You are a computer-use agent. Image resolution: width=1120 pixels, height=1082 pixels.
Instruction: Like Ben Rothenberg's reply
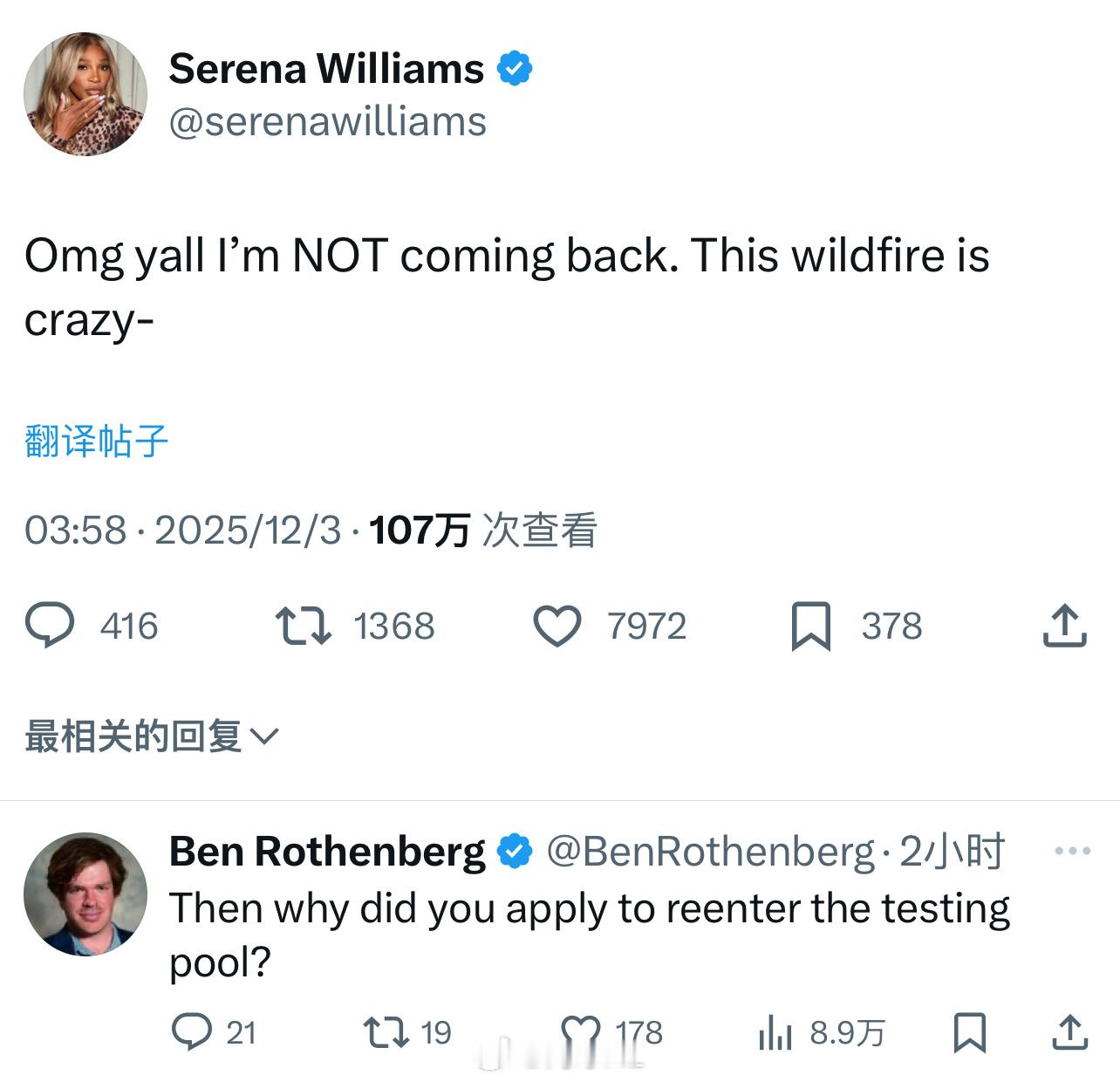pyautogui.click(x=581, y=1032)
